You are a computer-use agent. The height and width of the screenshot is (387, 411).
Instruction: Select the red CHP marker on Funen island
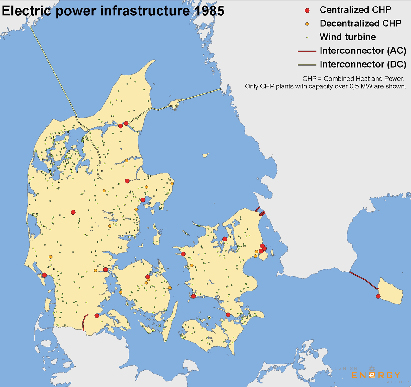pyautogui.click(x=148, y=277)
